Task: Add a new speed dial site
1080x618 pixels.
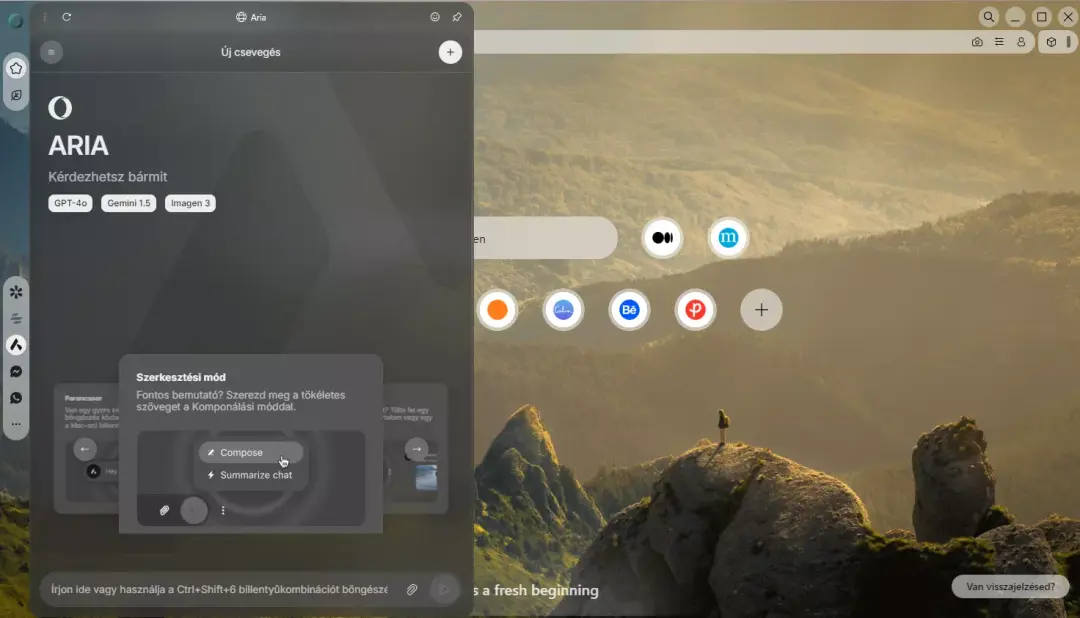Action: [761, 310]
